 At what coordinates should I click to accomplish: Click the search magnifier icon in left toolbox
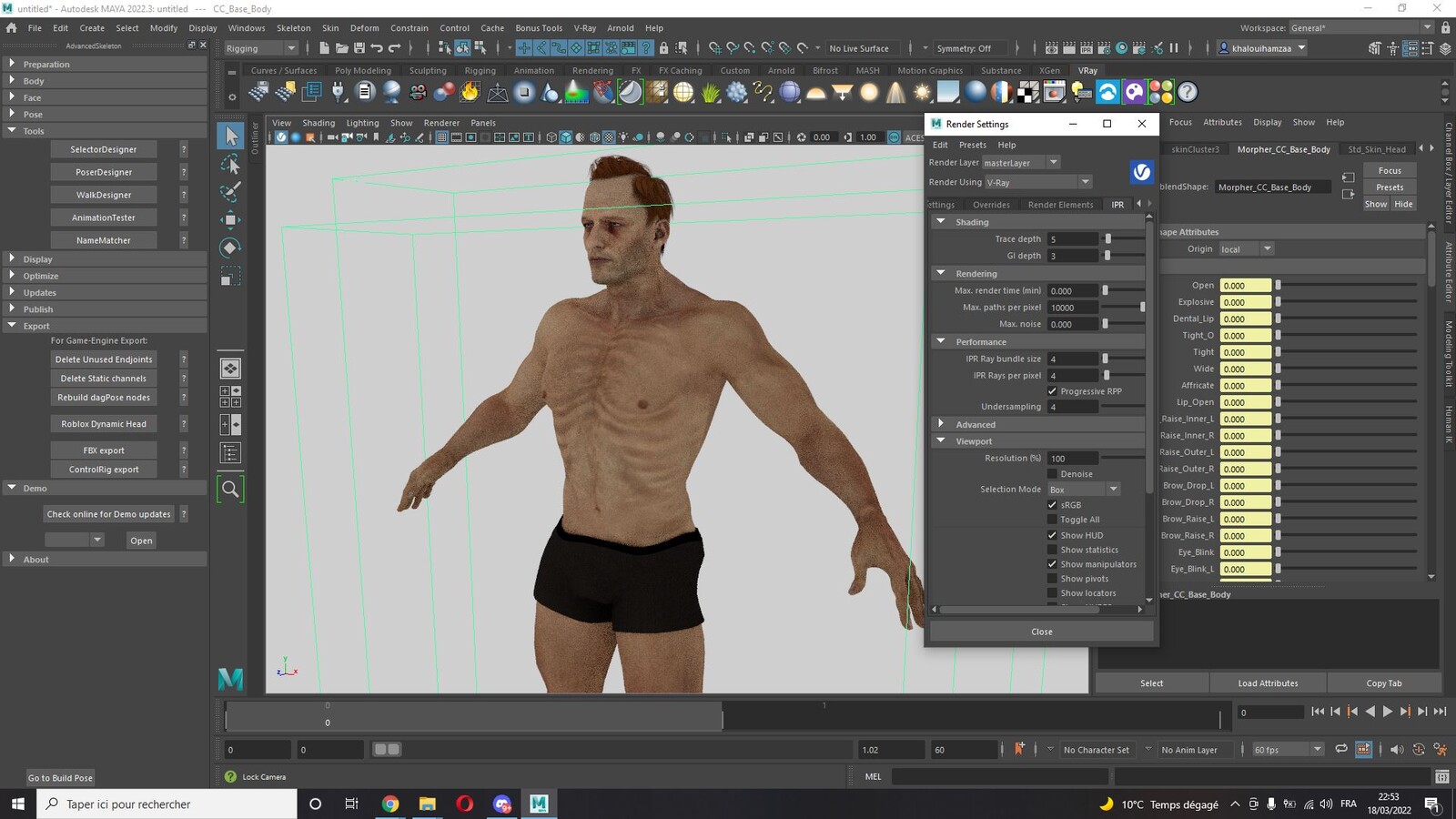click(x=231, y=490)
